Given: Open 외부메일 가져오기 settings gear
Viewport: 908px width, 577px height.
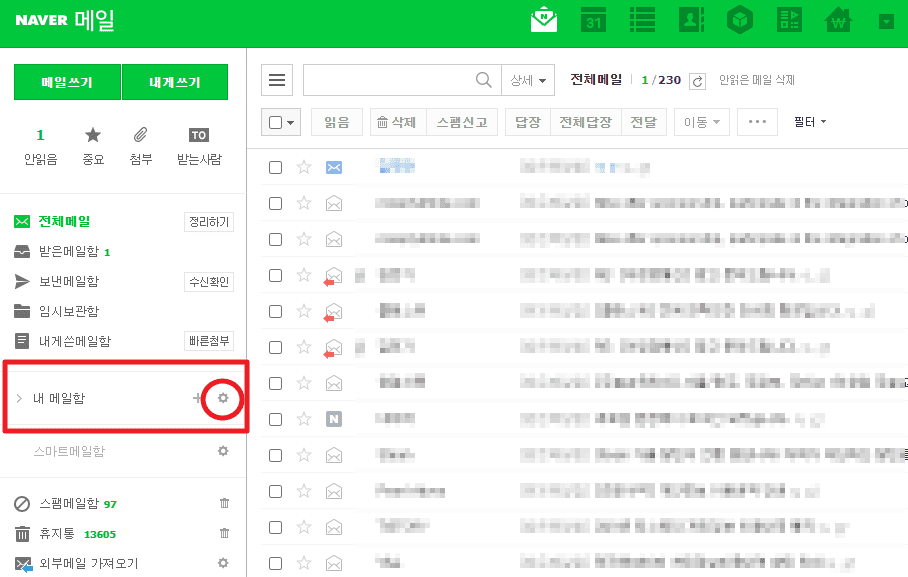Looking at the screenshot, I should (x=223, y=563).
